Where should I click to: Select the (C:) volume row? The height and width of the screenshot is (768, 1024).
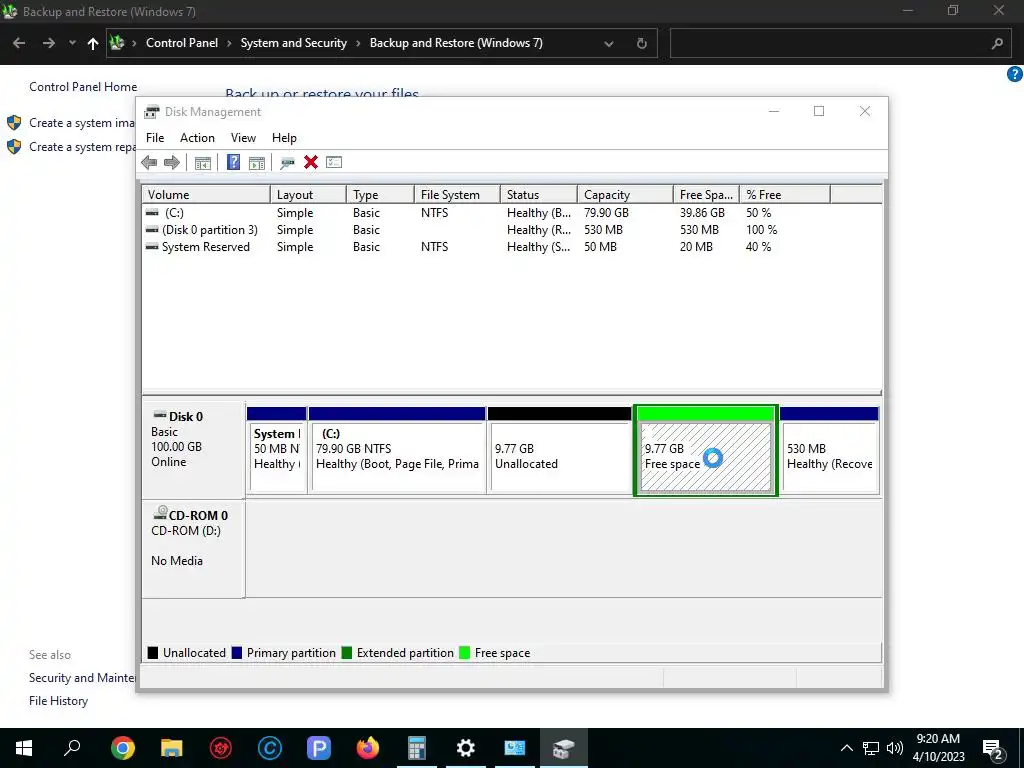(x=511, y=213)
